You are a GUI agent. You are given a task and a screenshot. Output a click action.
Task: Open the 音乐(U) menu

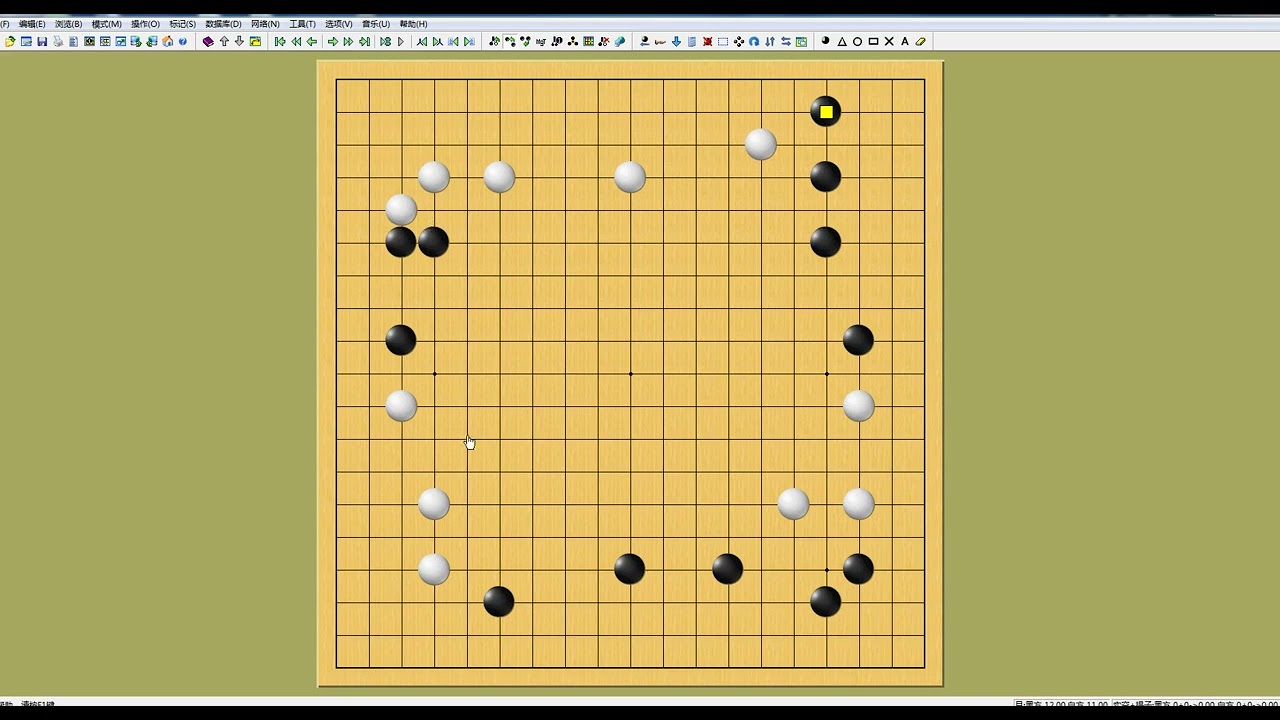click(x=376, y=24)
